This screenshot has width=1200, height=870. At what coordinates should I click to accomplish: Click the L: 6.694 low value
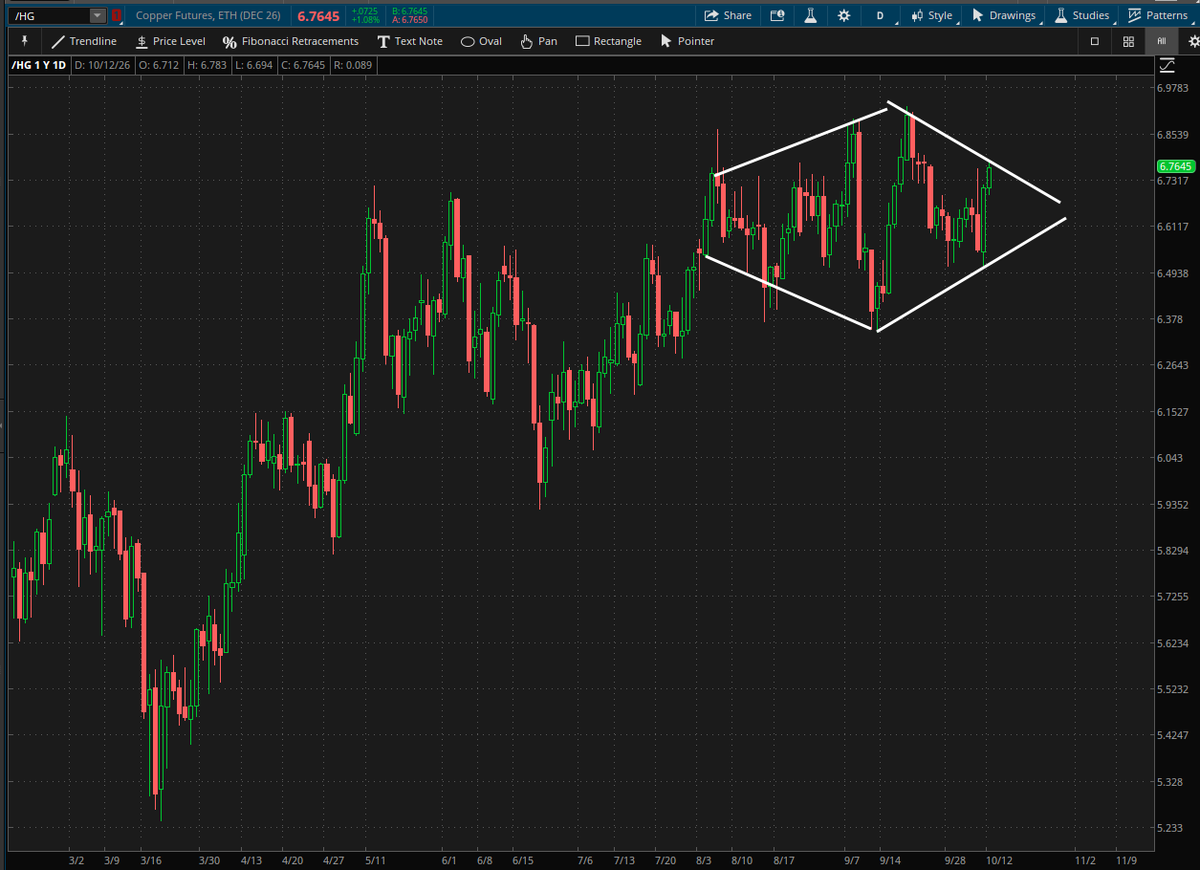(x=256, y=66)
